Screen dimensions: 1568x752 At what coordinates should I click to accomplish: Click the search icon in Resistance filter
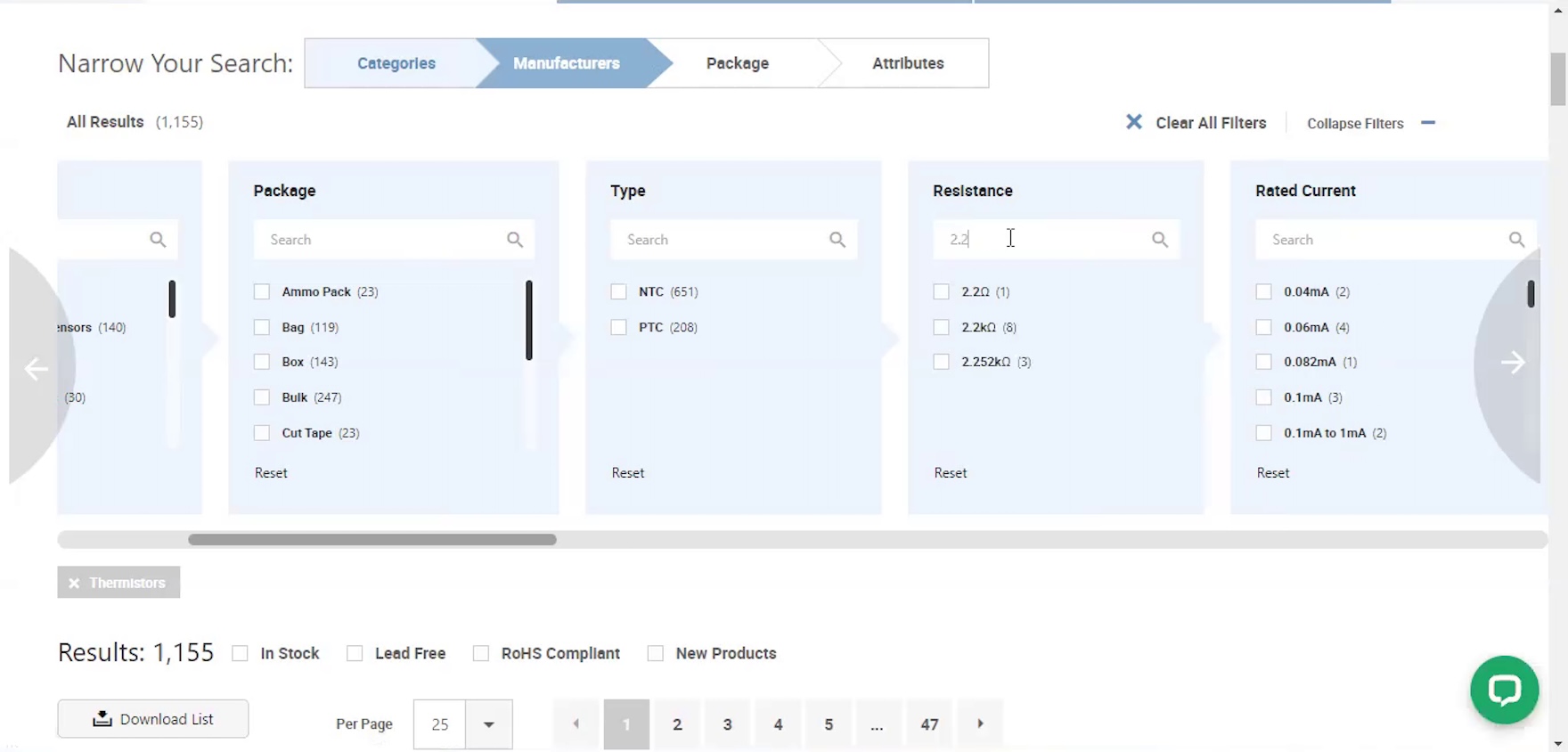coord(1159,240)
